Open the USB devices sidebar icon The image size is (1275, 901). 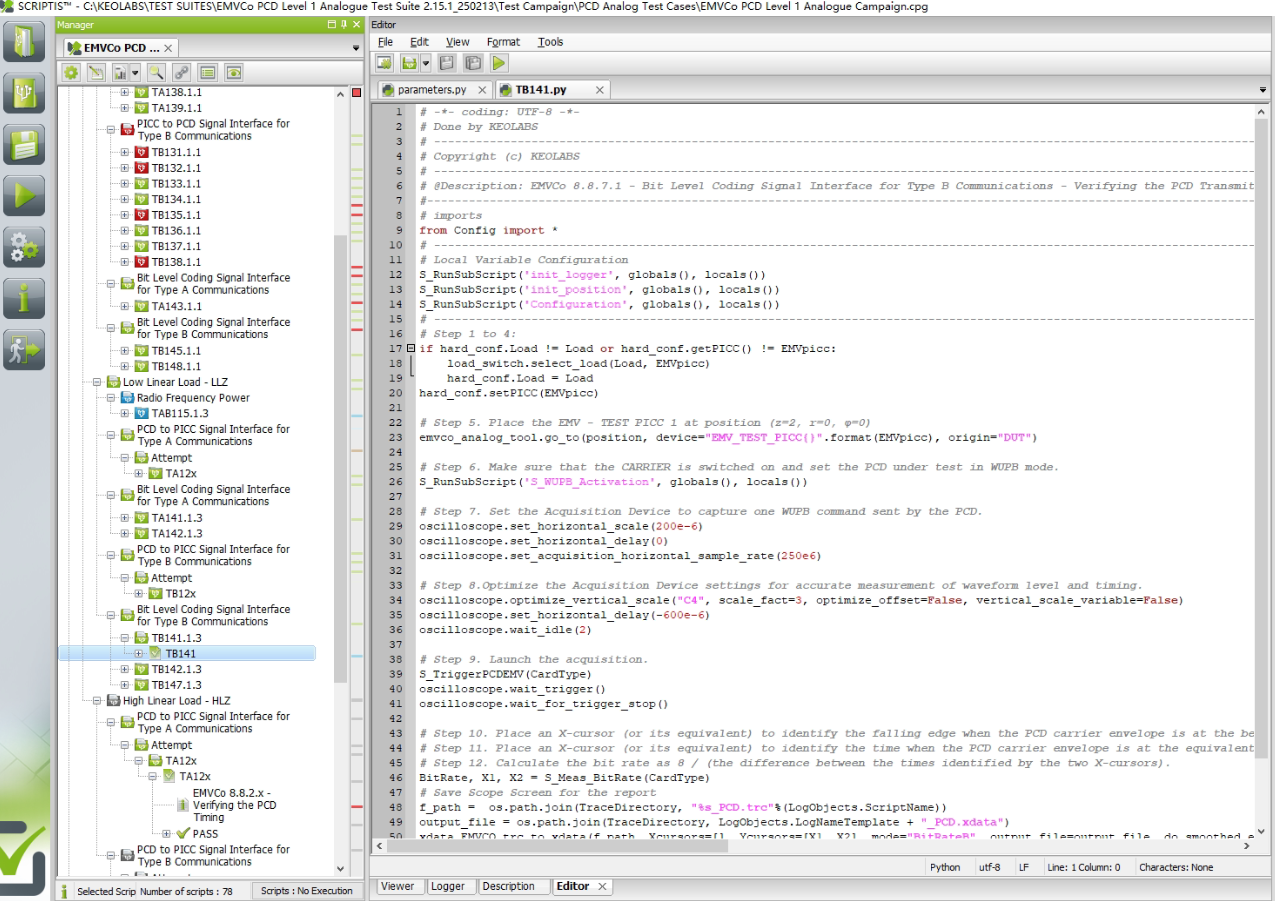coord(25,92)
